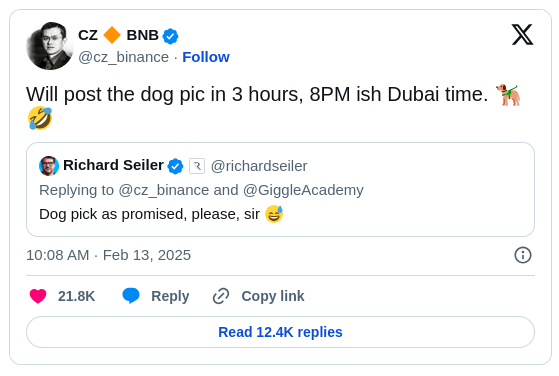
Task: Open the 10:08 AM Feb 13, 2025 timestamp
Action: (108, 255)
